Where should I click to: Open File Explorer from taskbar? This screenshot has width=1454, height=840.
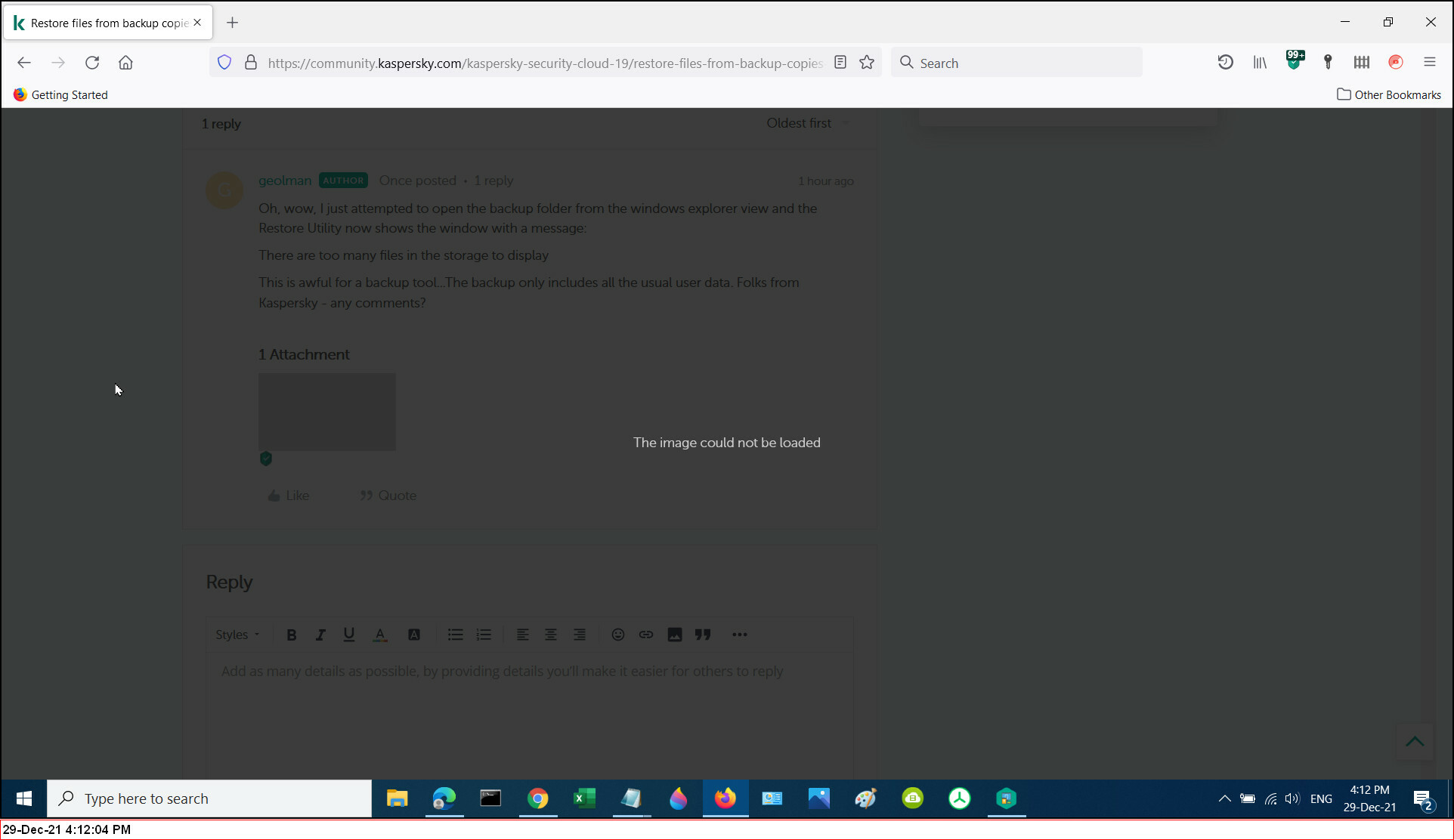click(x=397, y=798)
